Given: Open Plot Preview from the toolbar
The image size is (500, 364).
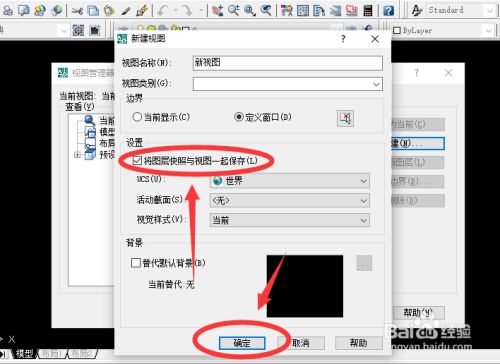Looking at the screenshot, I should pyautogui.click(x=23, y=10).
